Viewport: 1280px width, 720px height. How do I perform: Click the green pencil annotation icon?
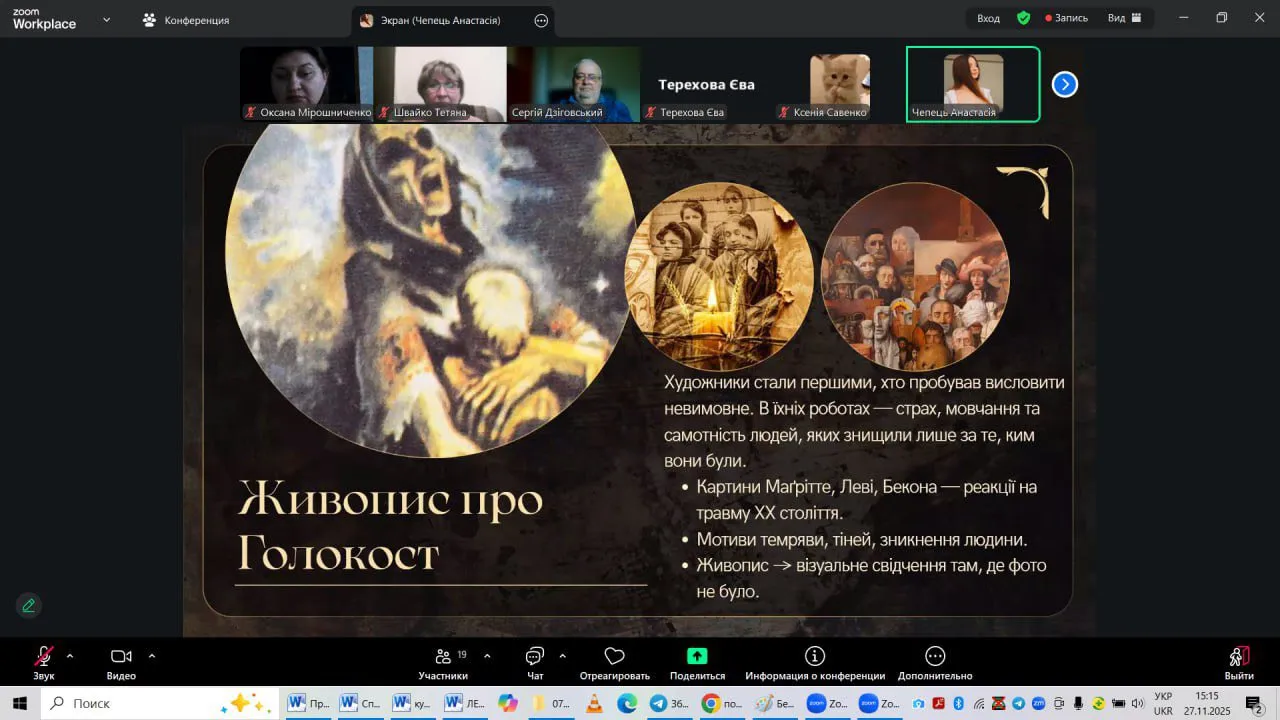[29, 605]
